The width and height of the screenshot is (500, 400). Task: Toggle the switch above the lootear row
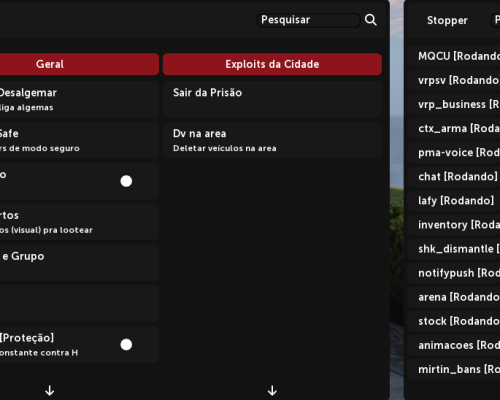(x=134, y=181)
